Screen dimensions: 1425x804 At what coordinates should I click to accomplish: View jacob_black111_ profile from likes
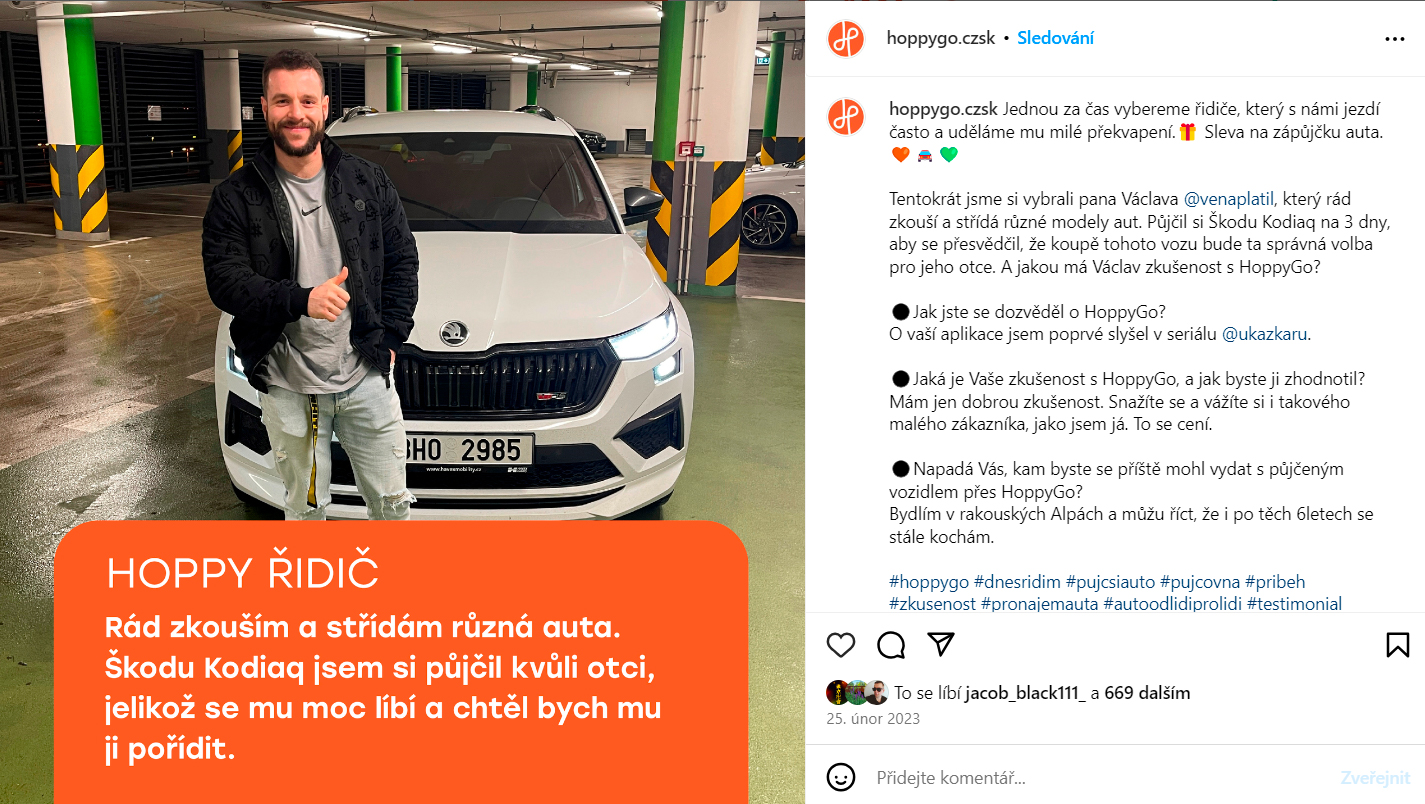[x=1025, y=693]
